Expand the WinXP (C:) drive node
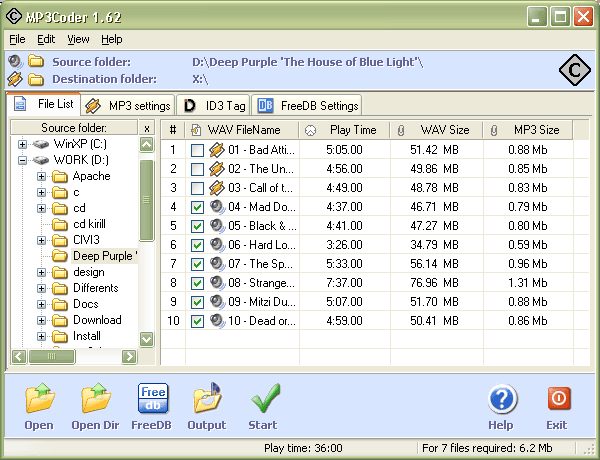This screenshot has width=600, height=460. pyautogui.click(x=23, y=144)
